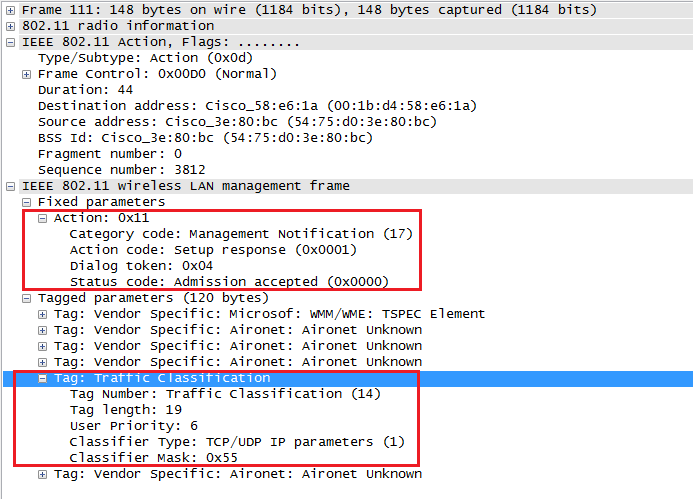Image resolution: width=693 pixels, height=499 pixels.
Task: Expand the last Aironet Unknown tag
Action: click(x=43, y=474)
